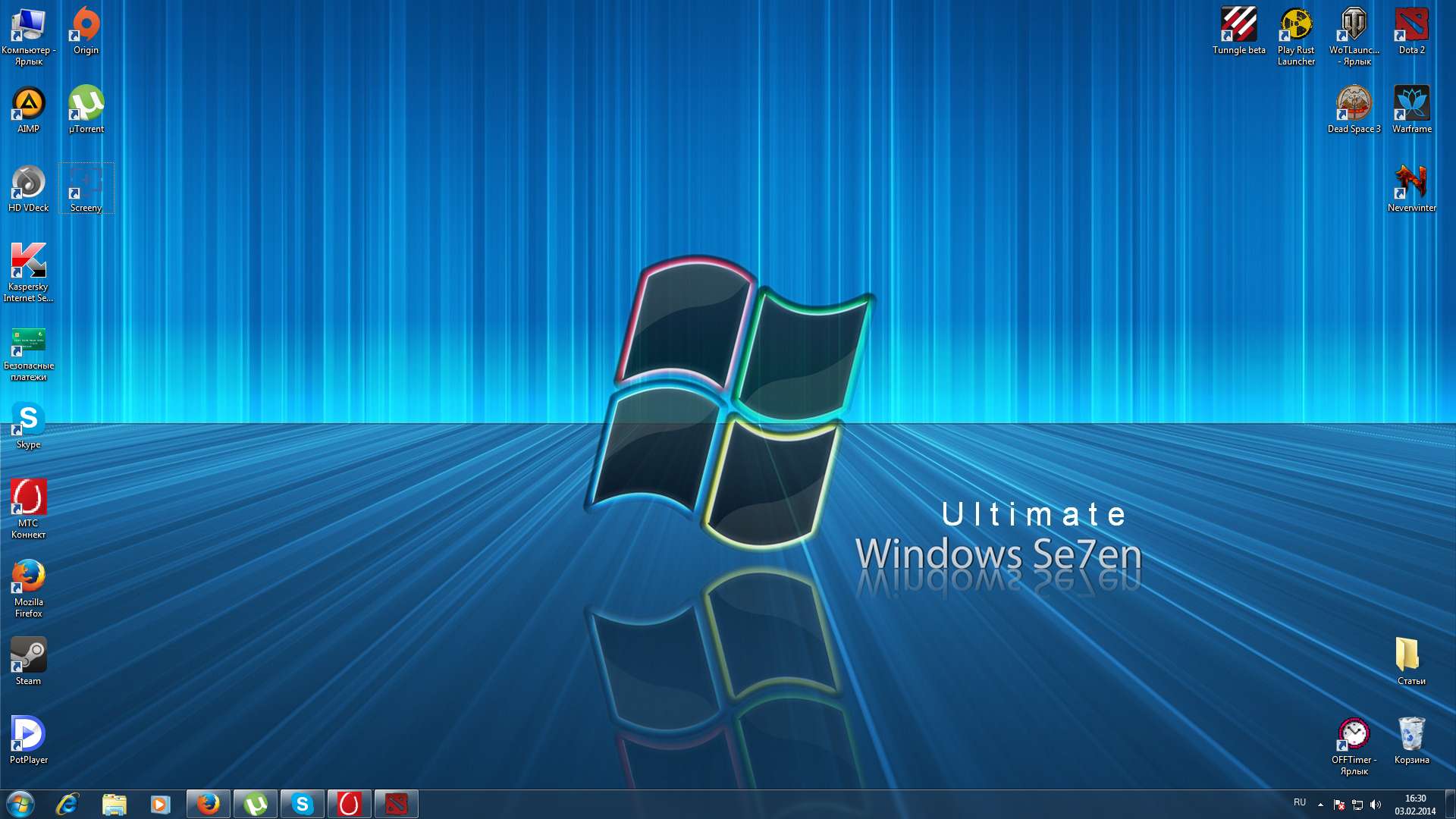Switch to Firefox in the taskbar
This screenshot has height=819, width=1456.
click(x=208, y=804)
